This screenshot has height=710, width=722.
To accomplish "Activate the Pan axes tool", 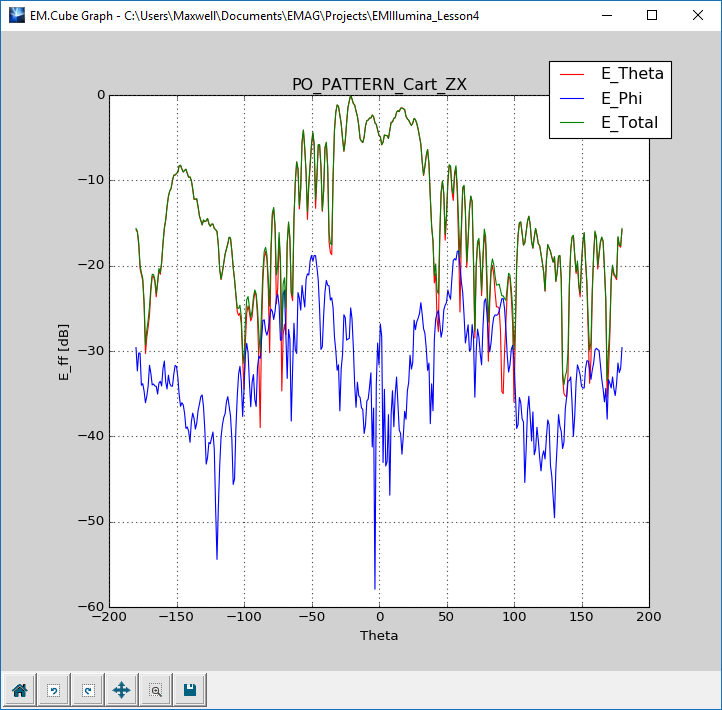I will click(122, 690).
